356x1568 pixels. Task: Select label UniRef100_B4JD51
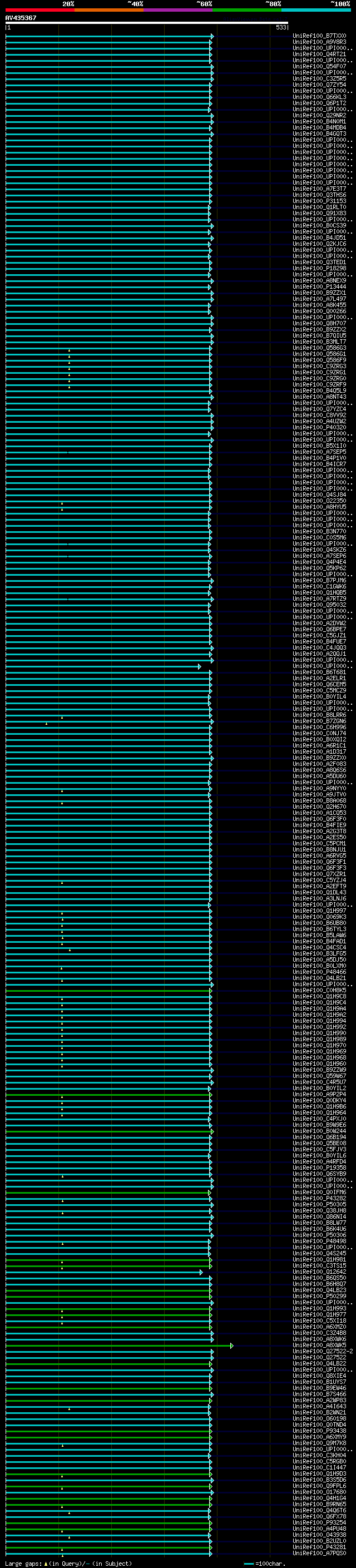319,238
